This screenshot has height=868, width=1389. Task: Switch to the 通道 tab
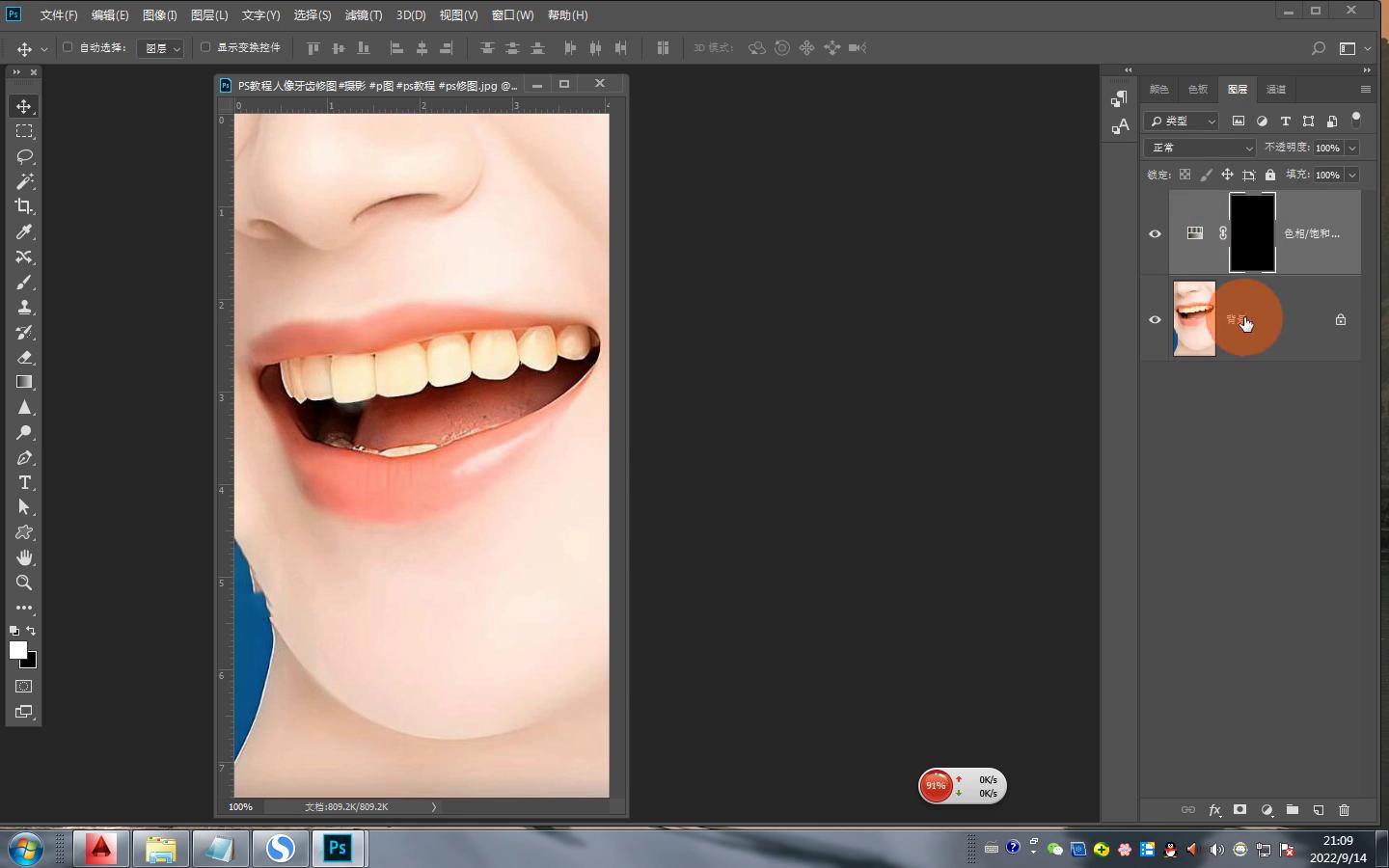pyautogui.click(x=1275, y=90)
